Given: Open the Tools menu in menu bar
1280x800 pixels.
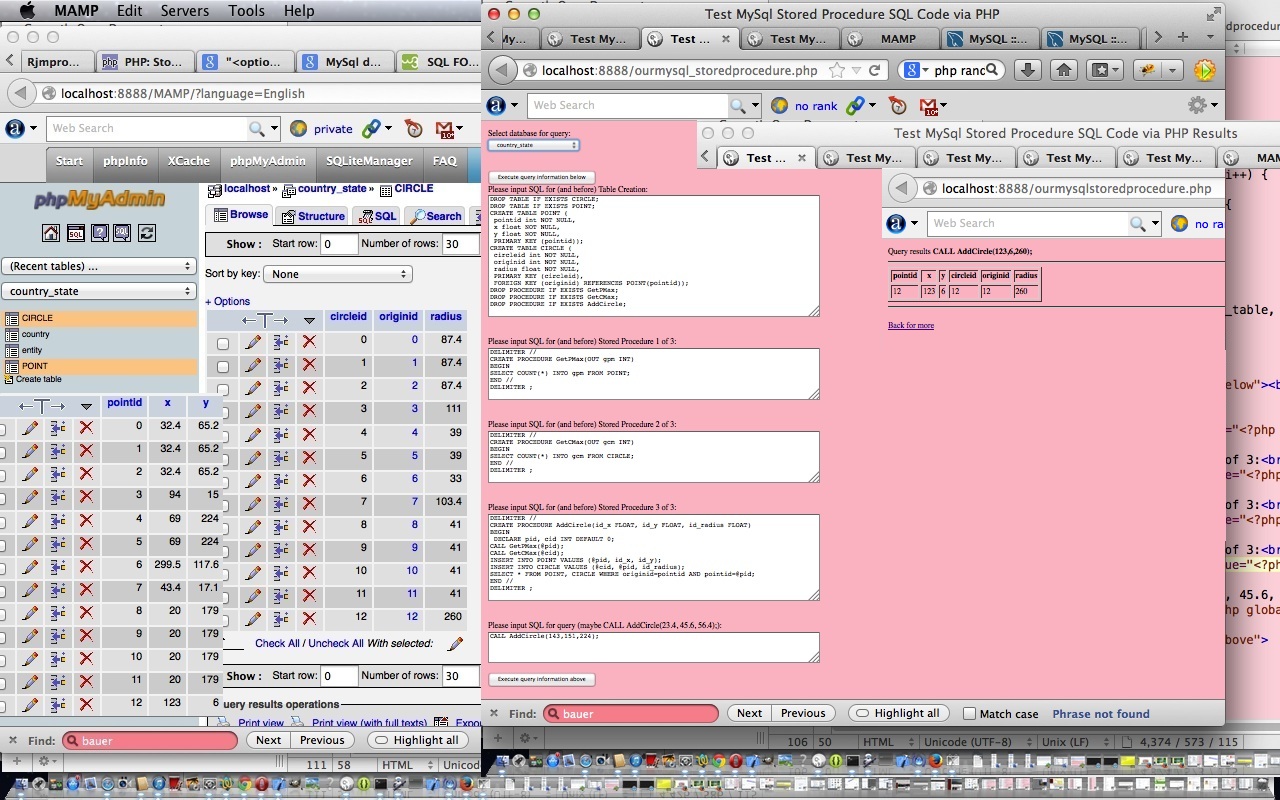Looking at the screenshot, I should click(245, 11).
